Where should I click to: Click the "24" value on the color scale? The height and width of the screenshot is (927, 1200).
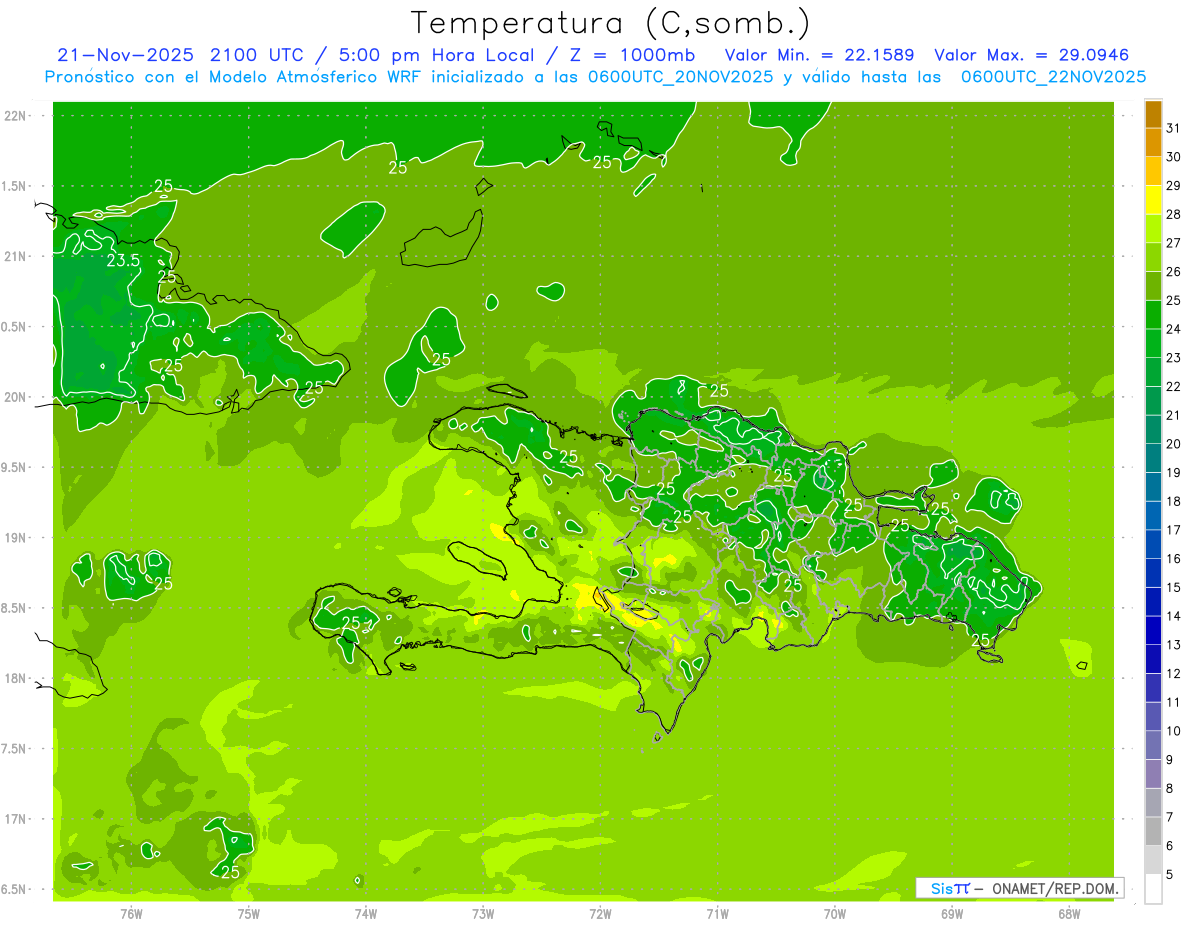1173,329
